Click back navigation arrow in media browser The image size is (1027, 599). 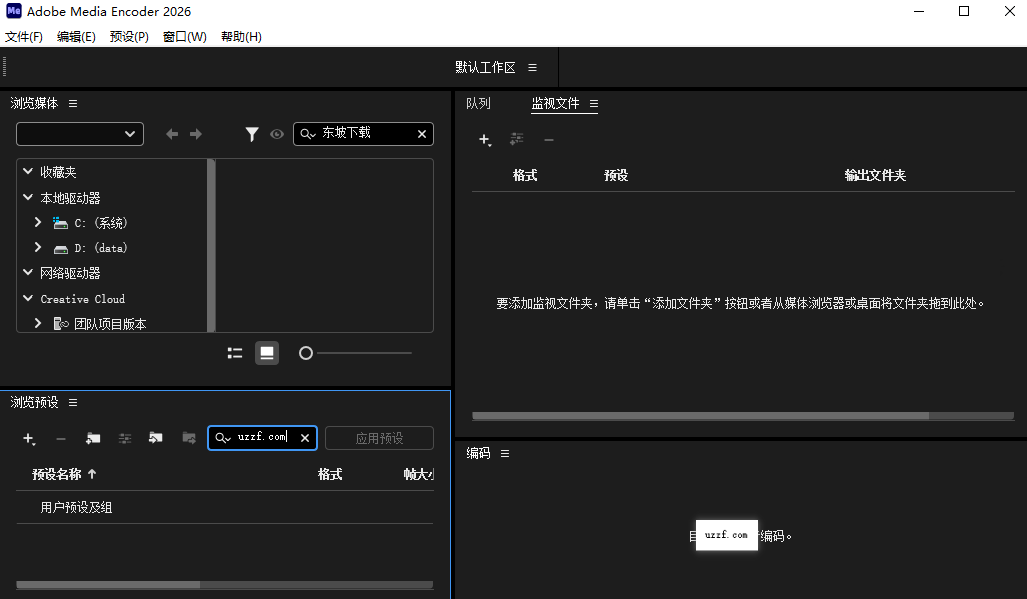pyautogui.click(x=171, y=133)
